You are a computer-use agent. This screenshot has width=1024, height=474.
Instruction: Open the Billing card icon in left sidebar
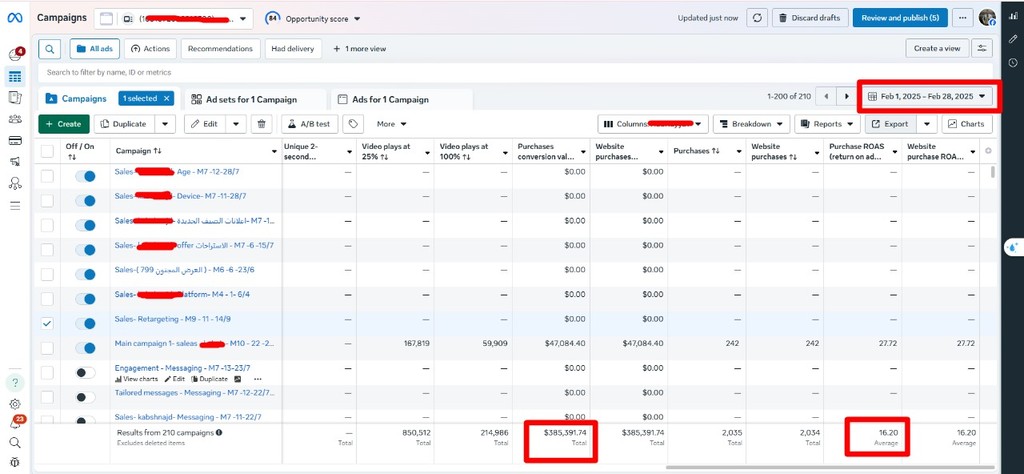(x=15, y=140)
